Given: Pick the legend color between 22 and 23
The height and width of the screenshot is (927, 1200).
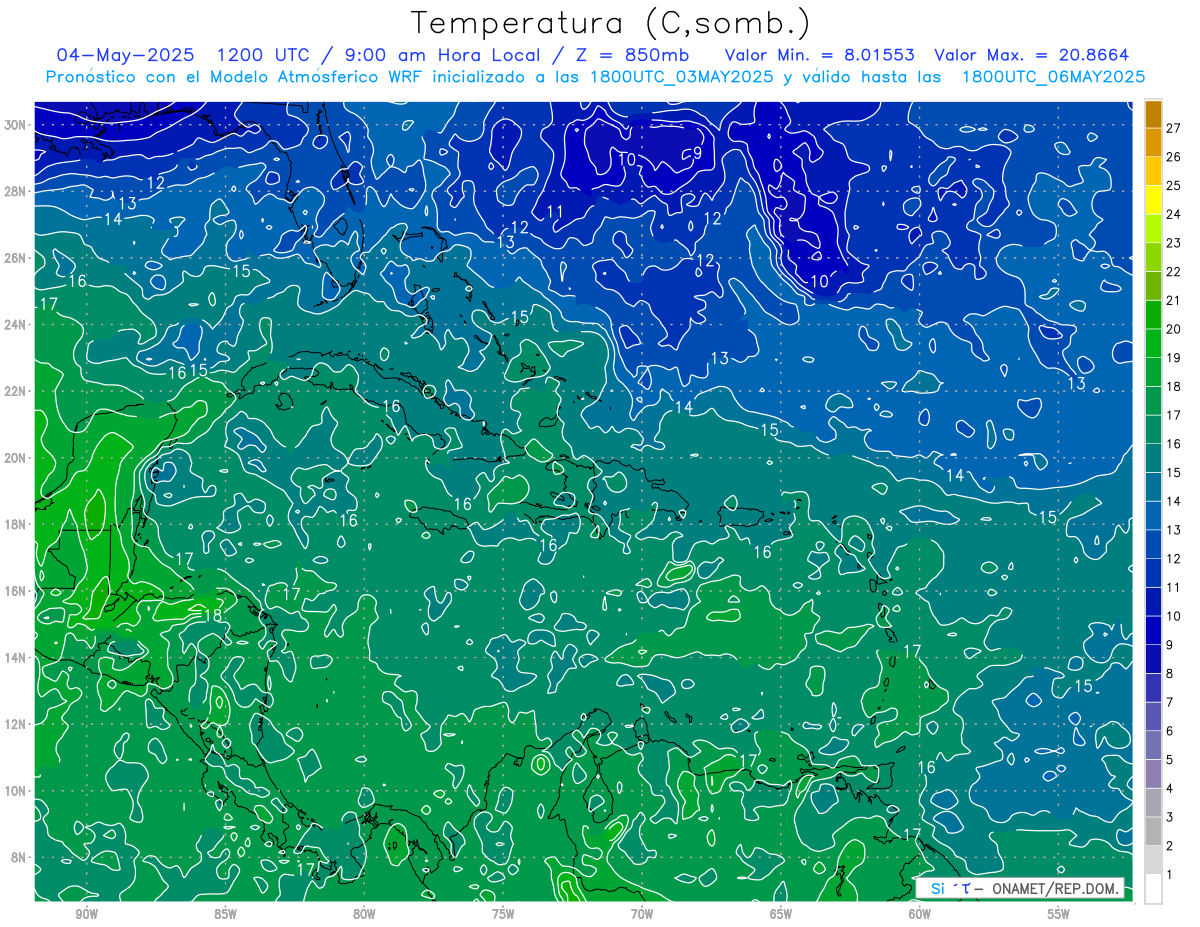Looking at the screenshot, I should click(x=1153, y=258).
